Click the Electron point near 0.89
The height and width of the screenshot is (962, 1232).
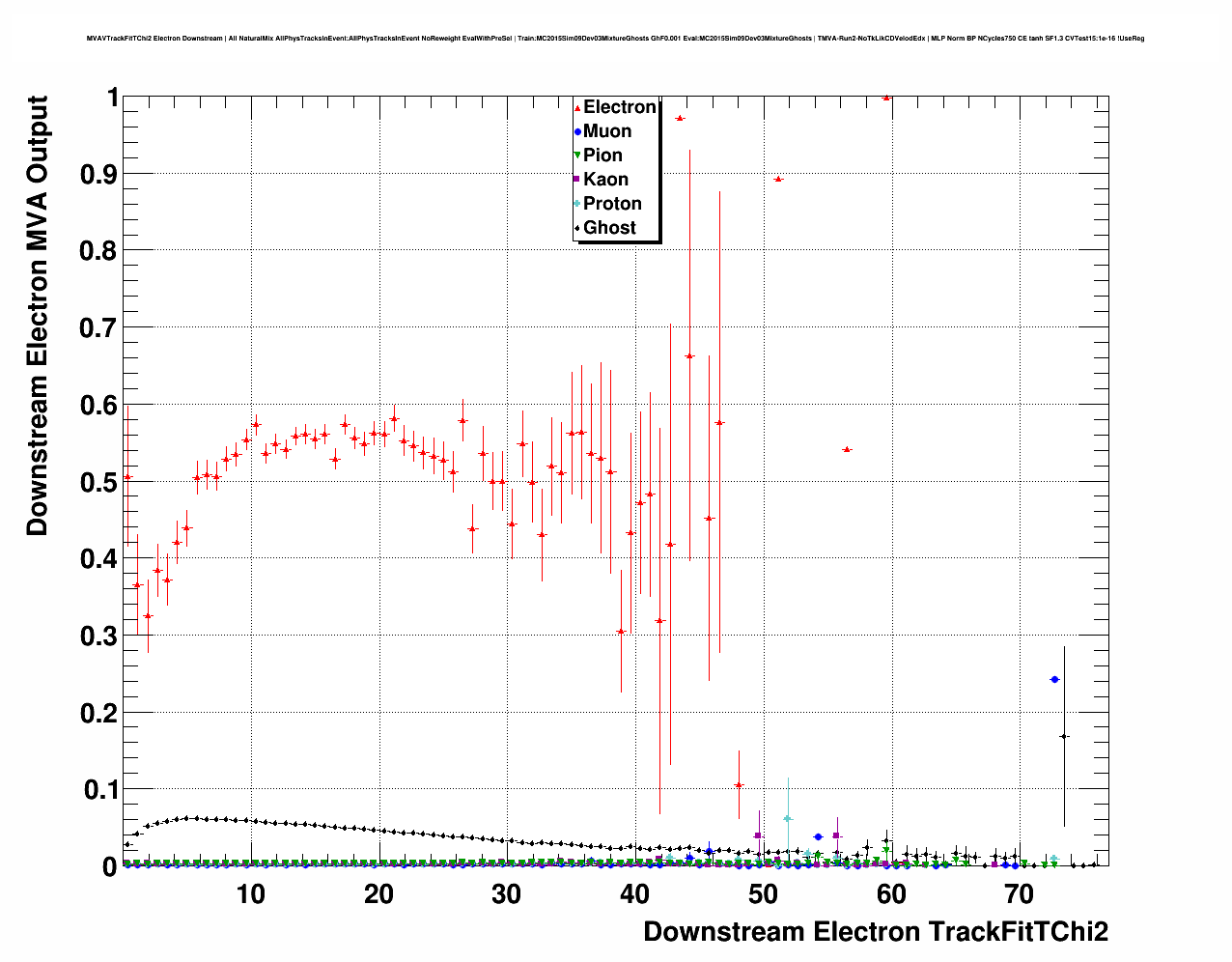pyautogui.click(x=778, y=179)
